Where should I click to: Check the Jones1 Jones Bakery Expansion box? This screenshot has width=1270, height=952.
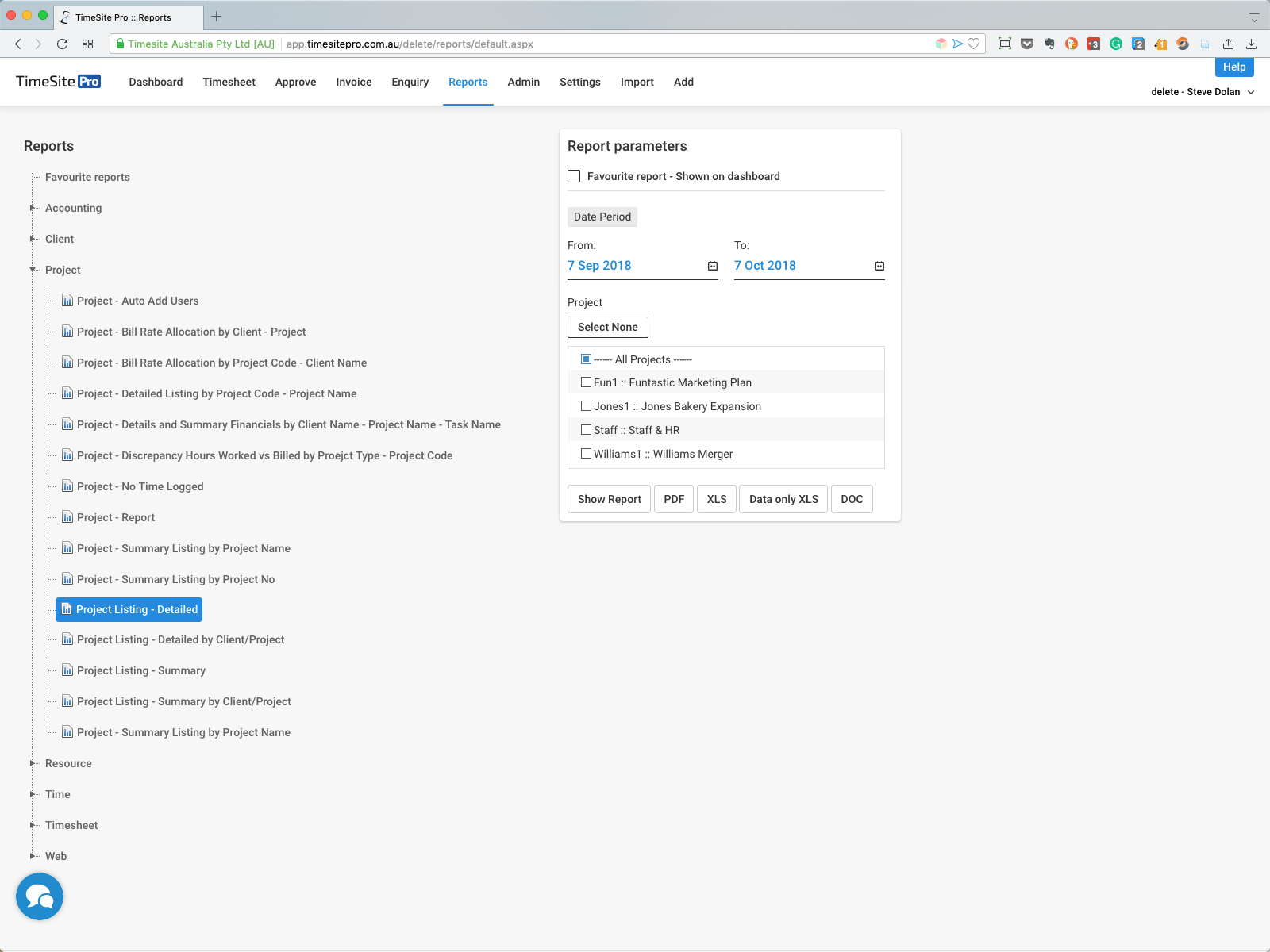click(x=586, y=406)
